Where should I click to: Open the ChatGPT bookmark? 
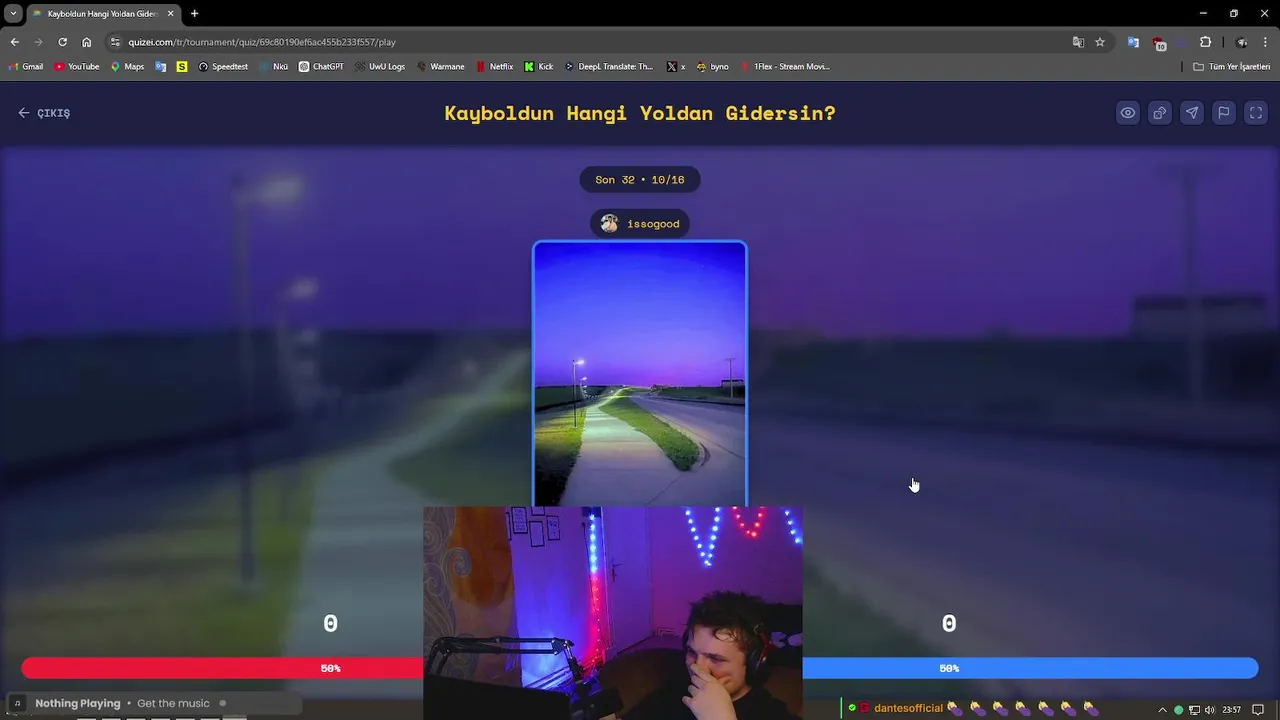click(x=321, y=67)
